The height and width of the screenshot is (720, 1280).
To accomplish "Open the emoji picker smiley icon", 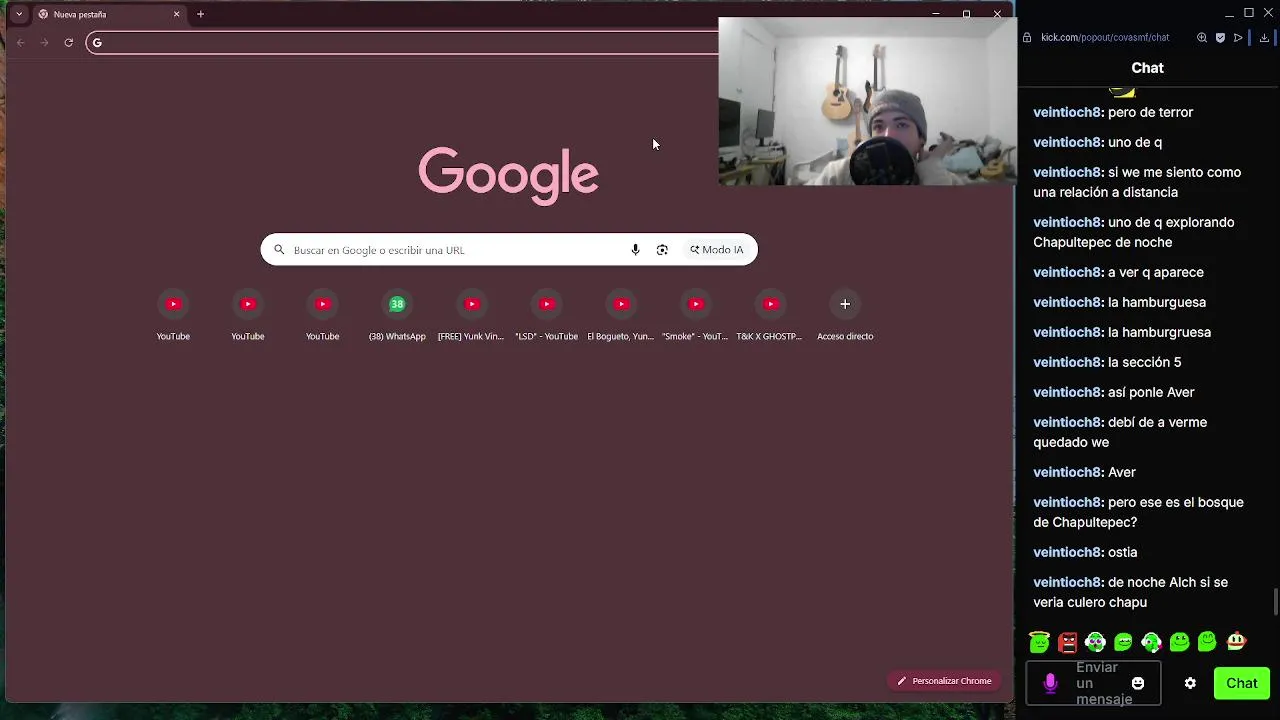I will click(1138, 683).
